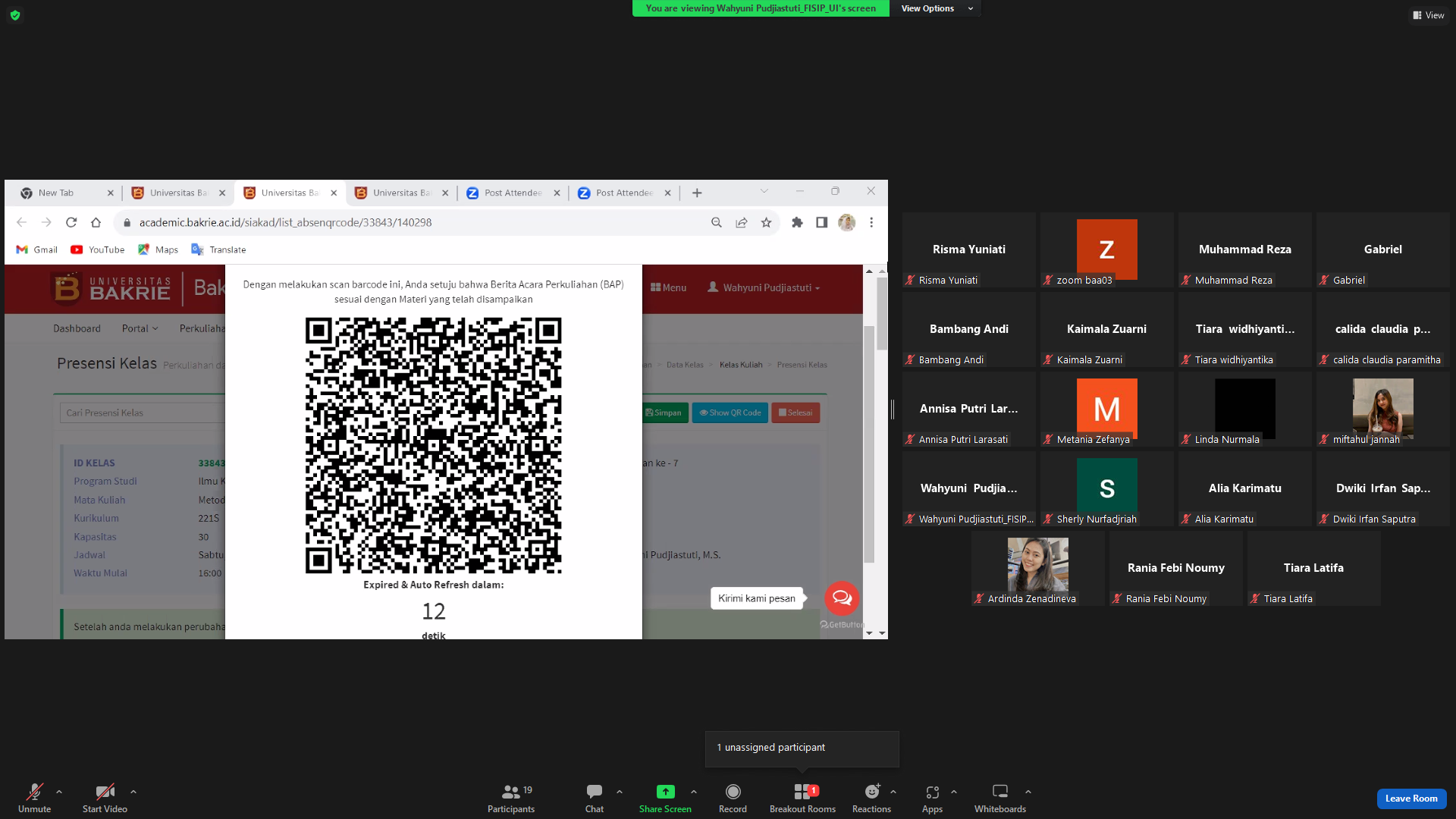The width and height of the screenshot is (1456, 819).
Task: Click the Universitas Bakrie logo
Action: pyautogui.click(x=111, y=288)
